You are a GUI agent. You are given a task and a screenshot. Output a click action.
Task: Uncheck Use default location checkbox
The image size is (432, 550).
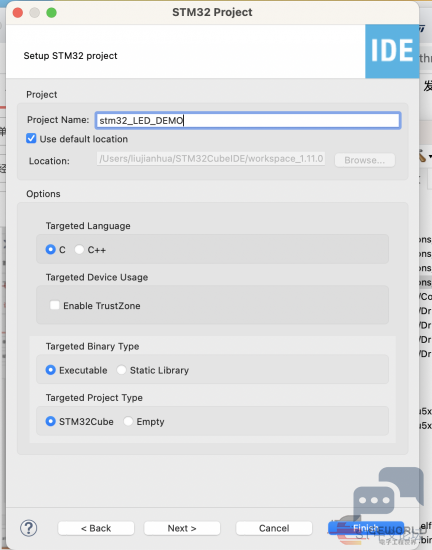[31, 138]
